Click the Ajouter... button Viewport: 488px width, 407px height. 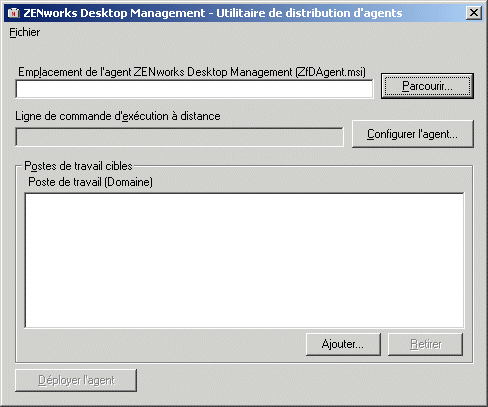click(343, 344)
